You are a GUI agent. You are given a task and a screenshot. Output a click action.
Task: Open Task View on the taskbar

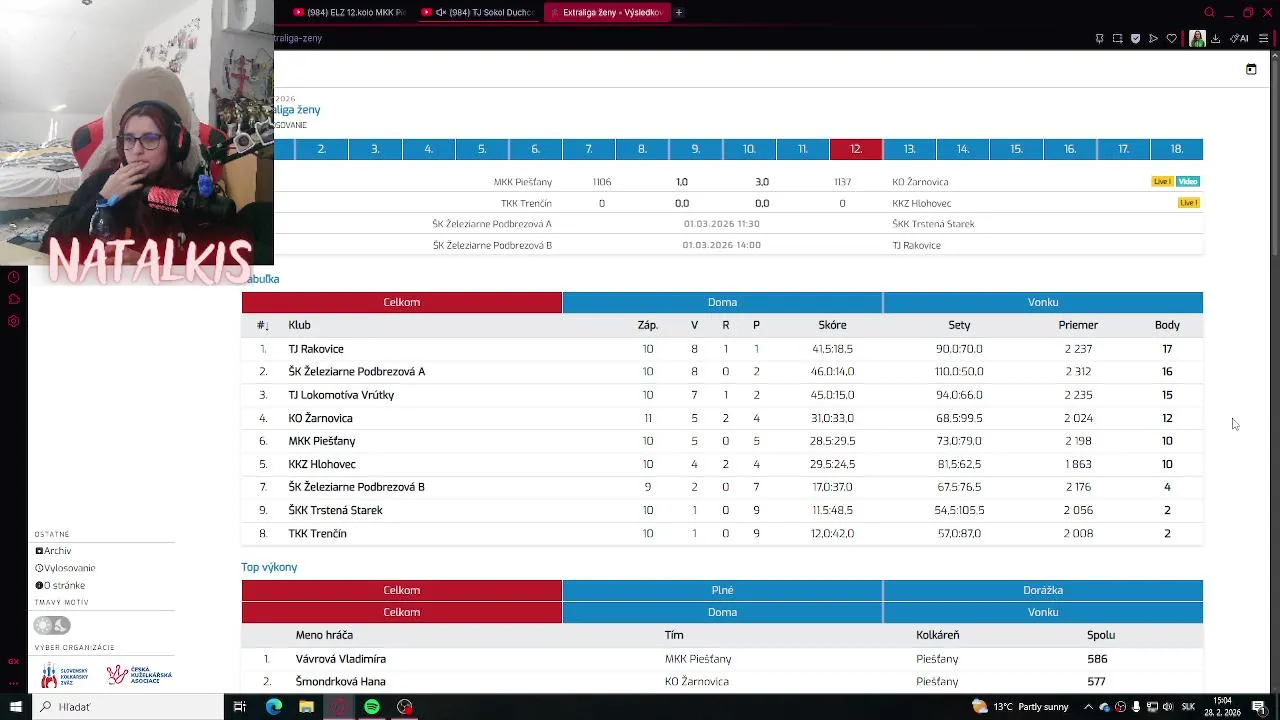(x=239, y=707)
